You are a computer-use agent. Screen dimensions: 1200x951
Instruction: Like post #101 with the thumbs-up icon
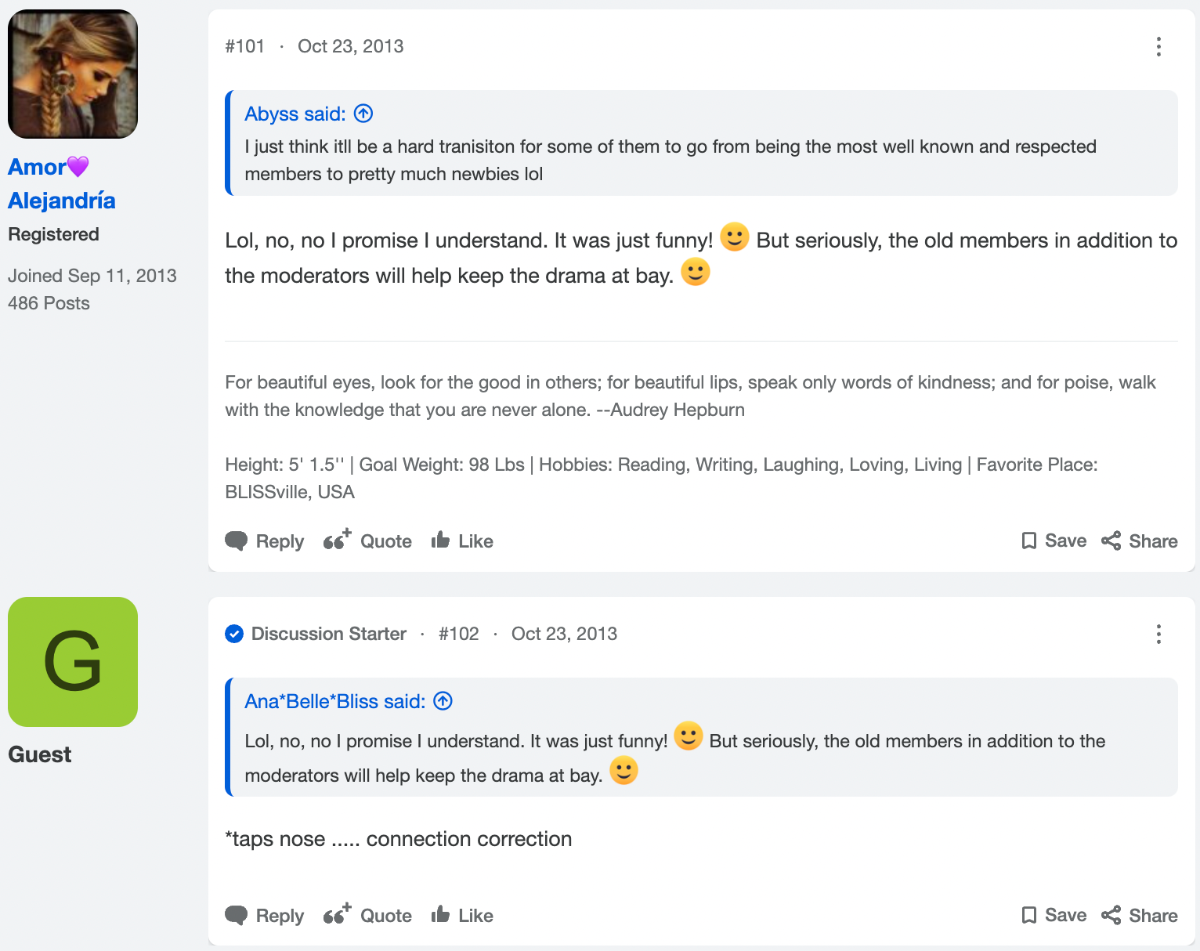(x=440, y=540)
